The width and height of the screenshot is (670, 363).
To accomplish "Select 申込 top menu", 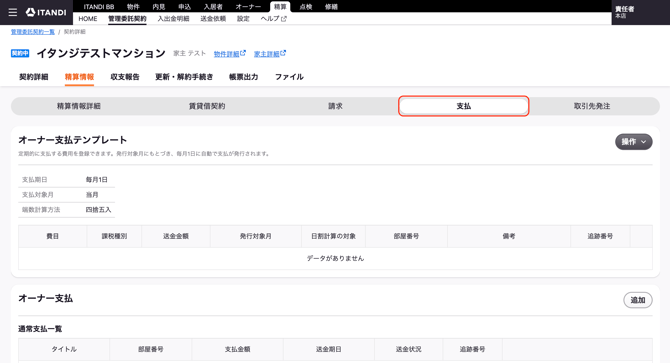I will tap(185, 7).
